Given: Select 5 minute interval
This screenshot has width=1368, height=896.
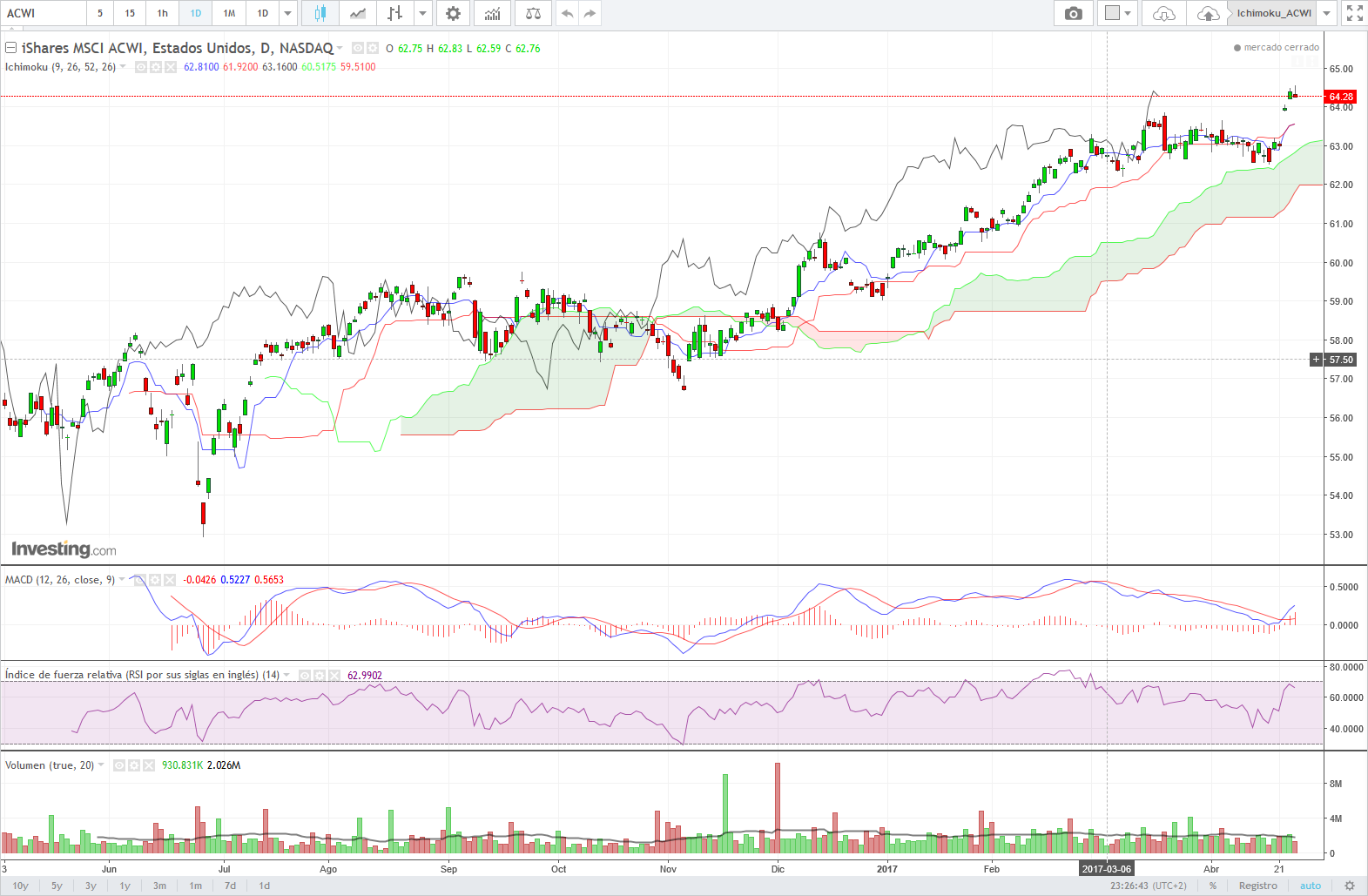Looking at the screenshot, I should pos(100,13).
